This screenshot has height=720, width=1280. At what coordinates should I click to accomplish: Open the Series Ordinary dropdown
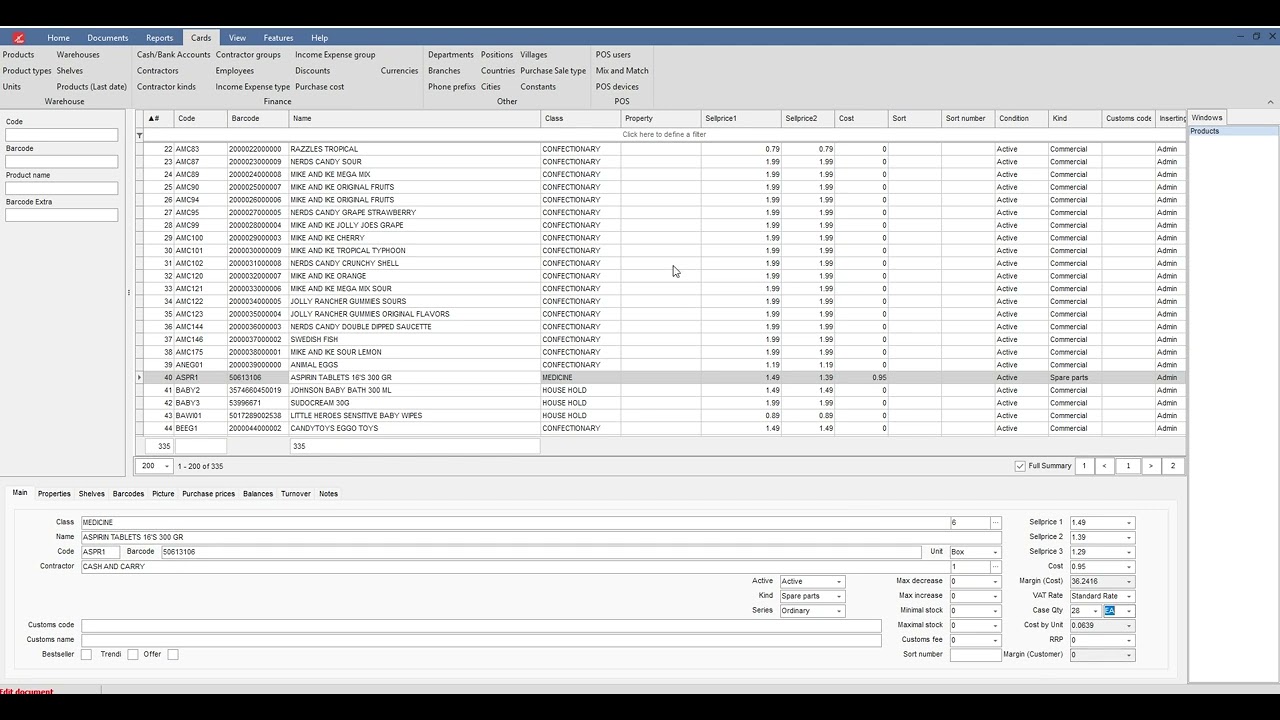[x=839, y=611]
